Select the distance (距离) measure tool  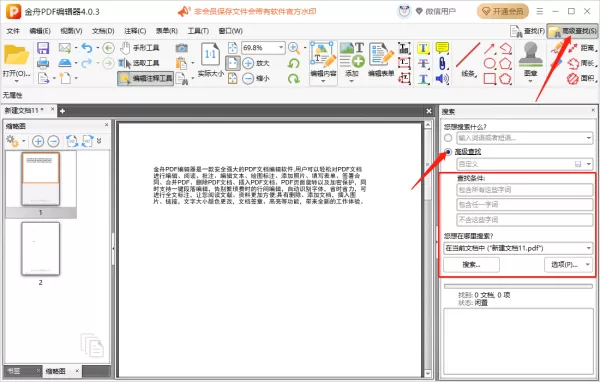click(582, 48)
